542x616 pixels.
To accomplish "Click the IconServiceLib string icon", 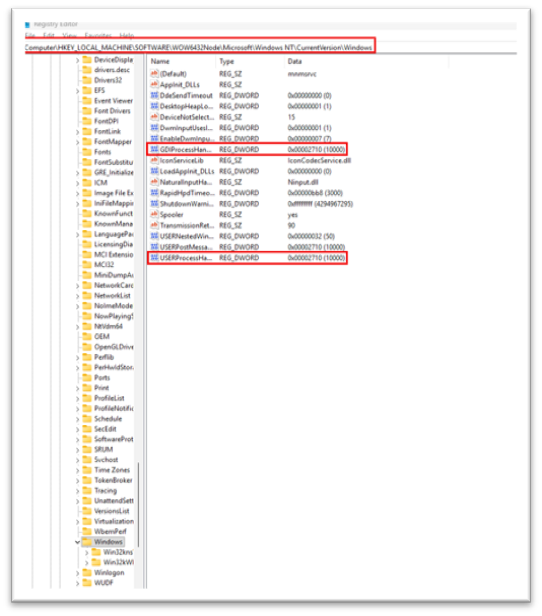I will (154, 160).
